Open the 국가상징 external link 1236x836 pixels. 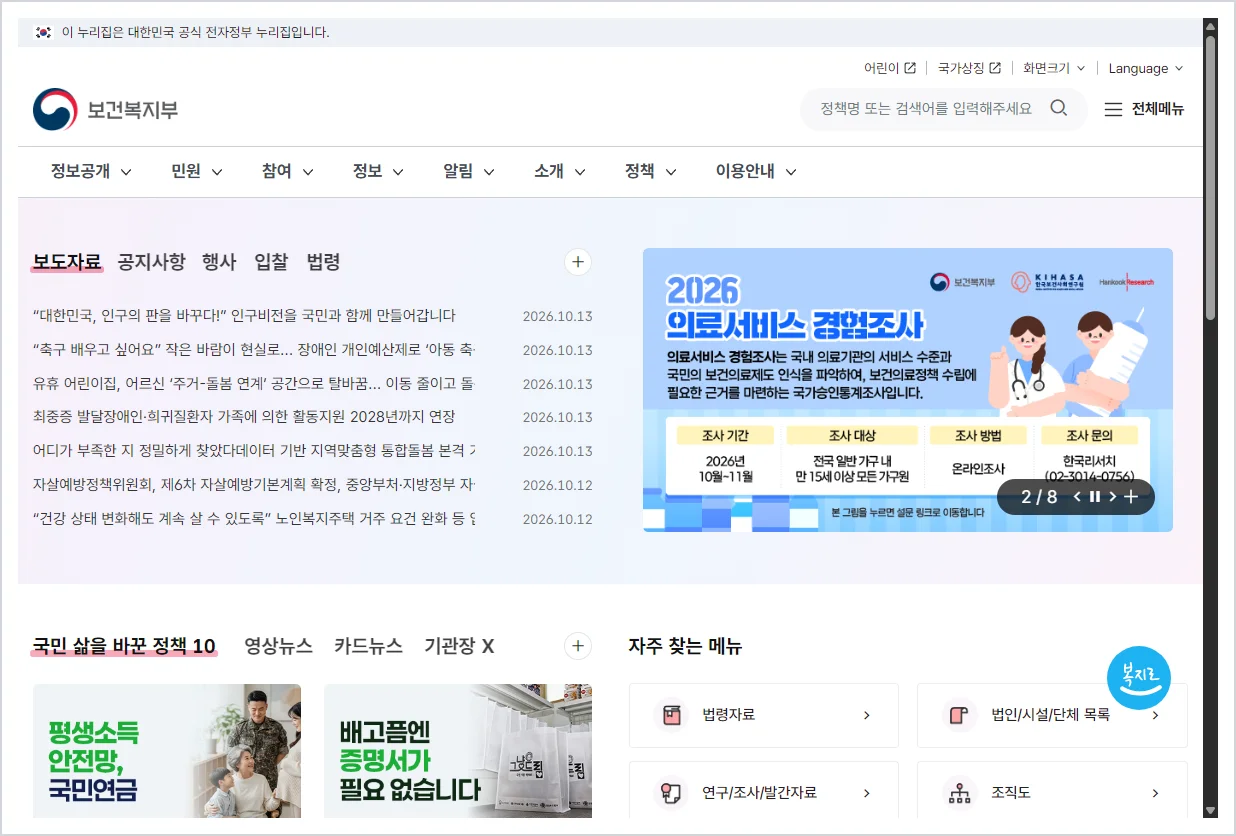[969, 68]
